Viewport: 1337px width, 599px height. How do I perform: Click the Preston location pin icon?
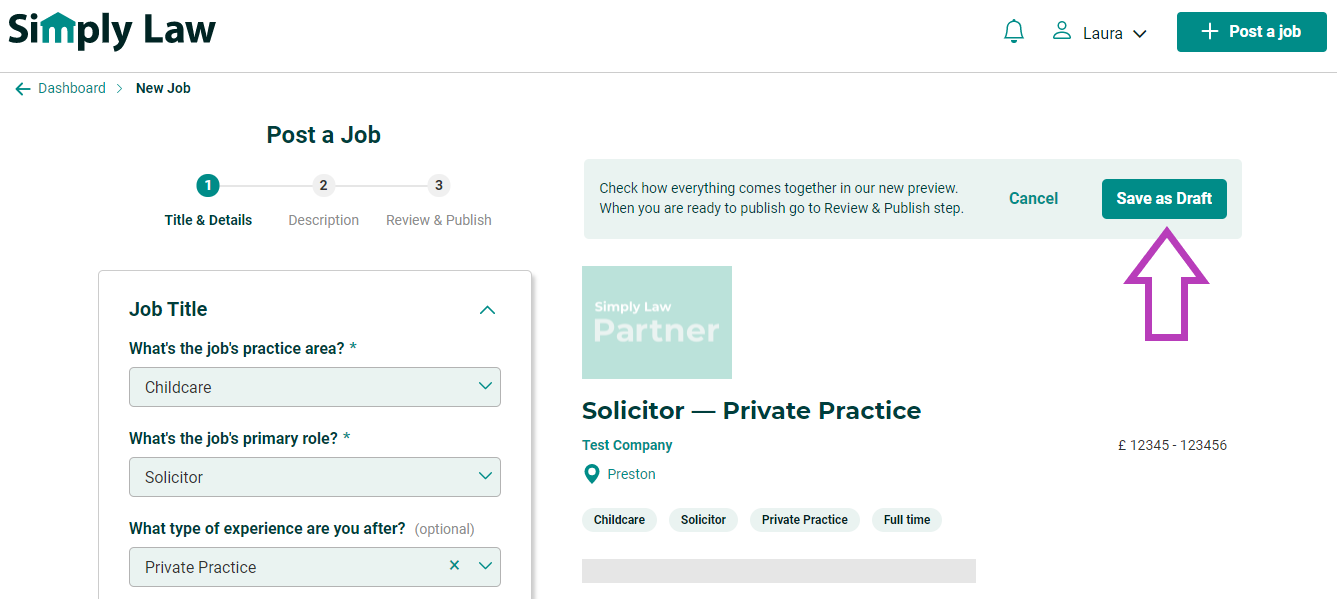click(592, 474)
